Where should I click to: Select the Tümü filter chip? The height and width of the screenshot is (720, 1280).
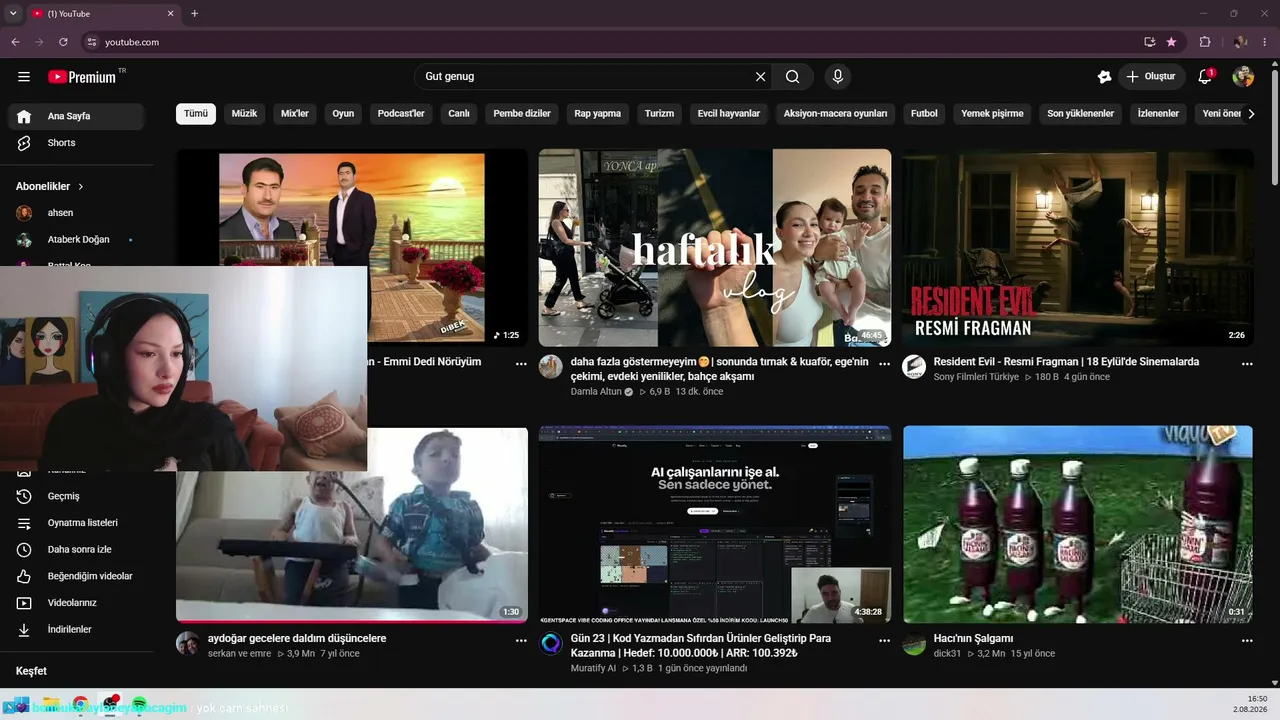coord(196,114)
